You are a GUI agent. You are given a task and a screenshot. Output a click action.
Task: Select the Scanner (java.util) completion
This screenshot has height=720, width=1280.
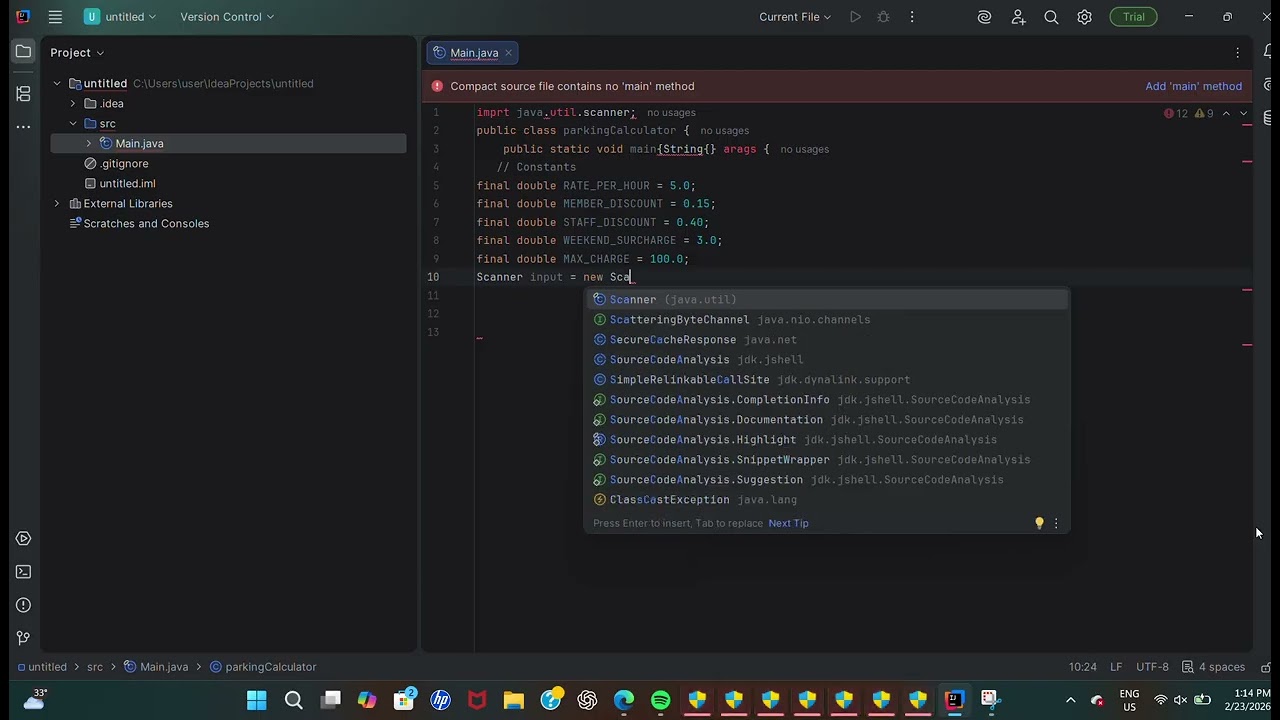tap(826, 300)
